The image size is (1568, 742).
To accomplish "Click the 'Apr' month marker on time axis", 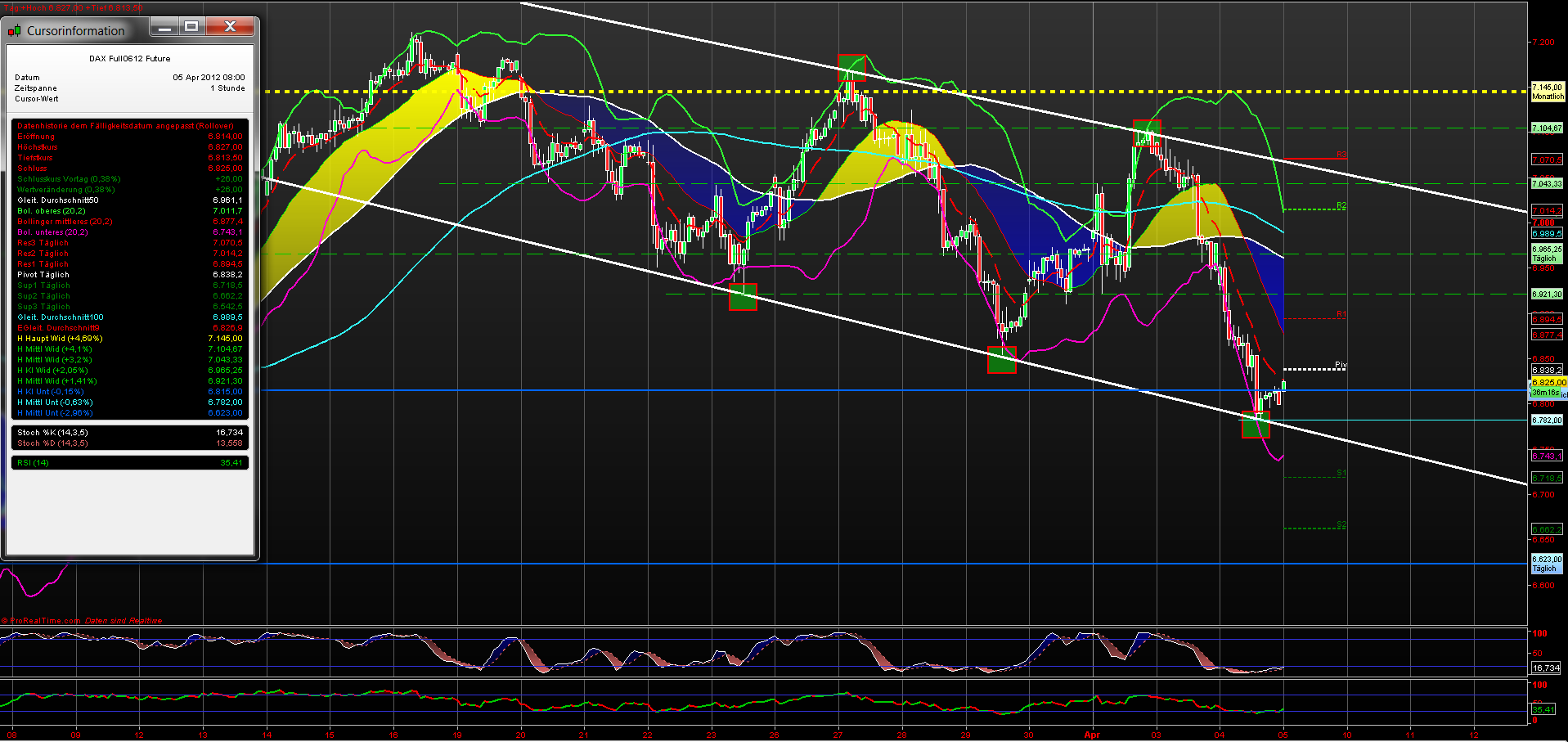I will [x=1092, y=735].
